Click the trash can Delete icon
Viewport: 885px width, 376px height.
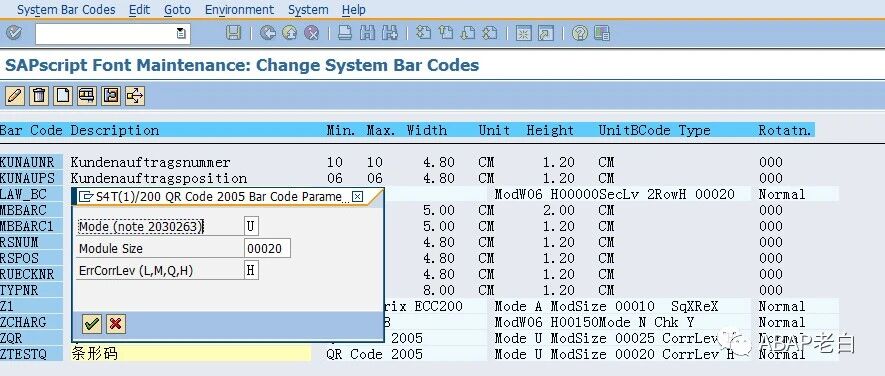39,95
